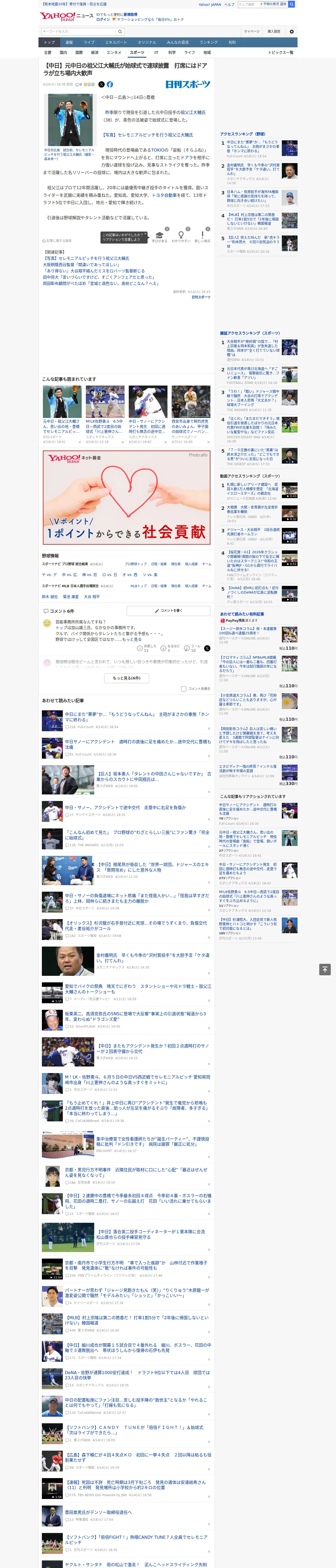Image resolution: width=336 pixels, height=1568 pixels.
Task: Open 購入履歴 button
Action: pos(274,32)
